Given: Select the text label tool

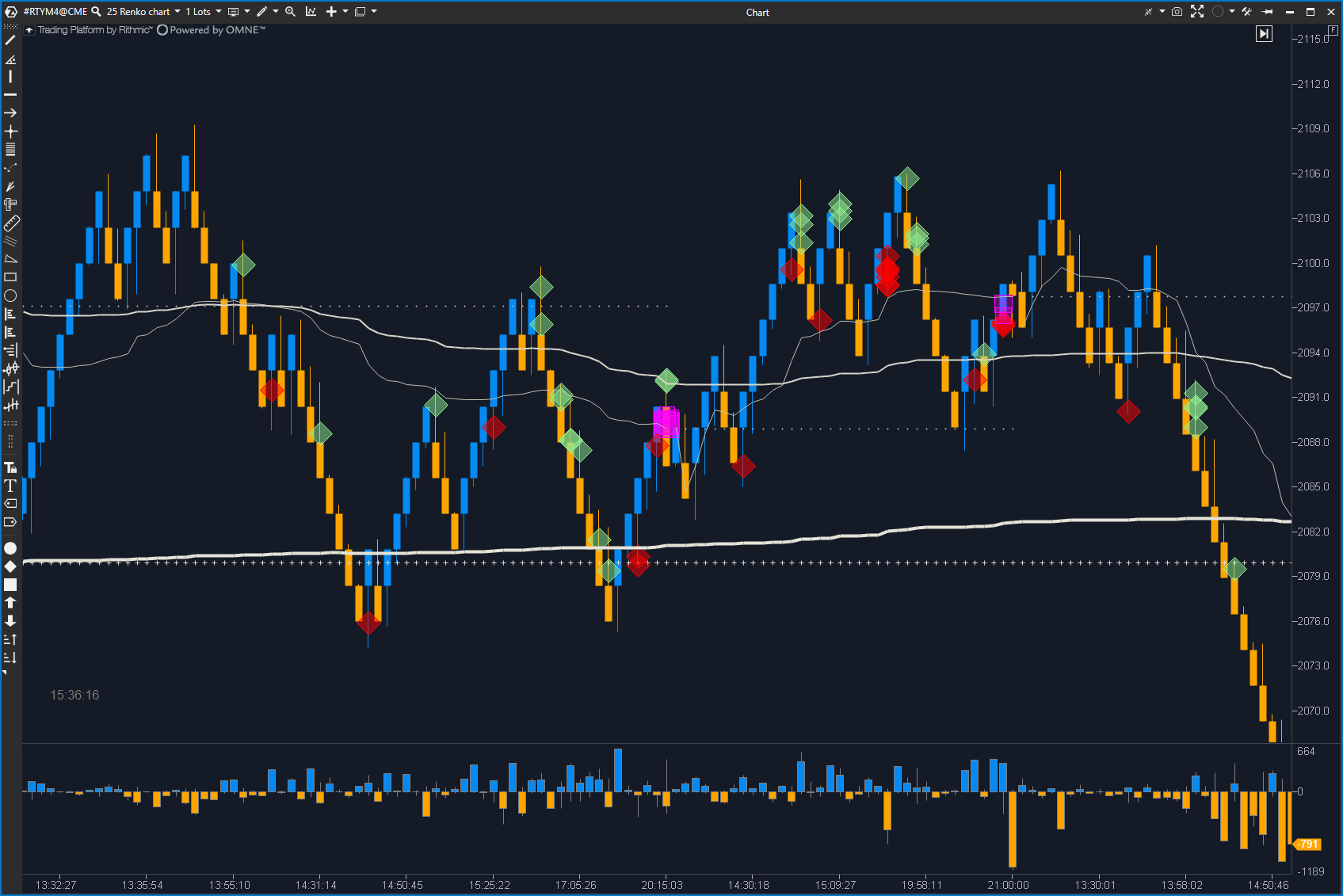Looking at the screenshot, I should [10, 486].
